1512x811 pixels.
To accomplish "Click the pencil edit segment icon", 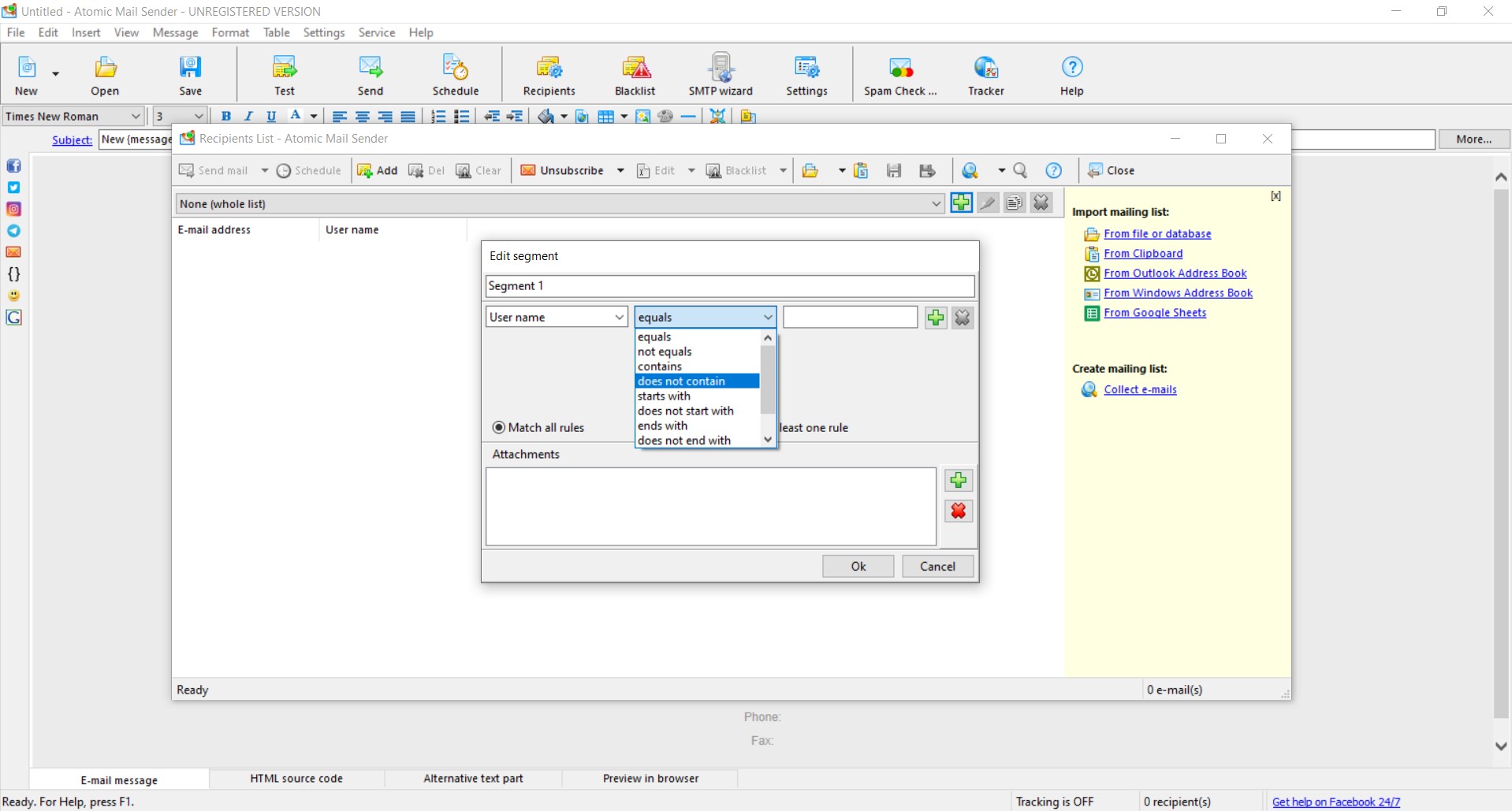I will pos(988,203).
